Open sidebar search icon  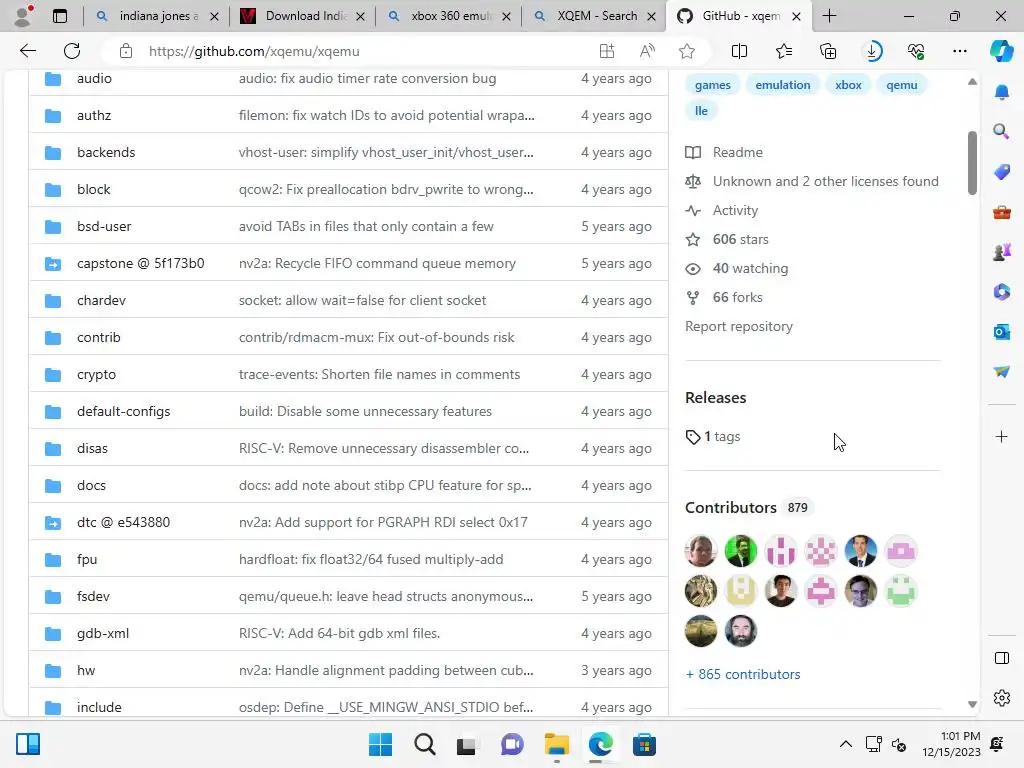(1002, 132)
